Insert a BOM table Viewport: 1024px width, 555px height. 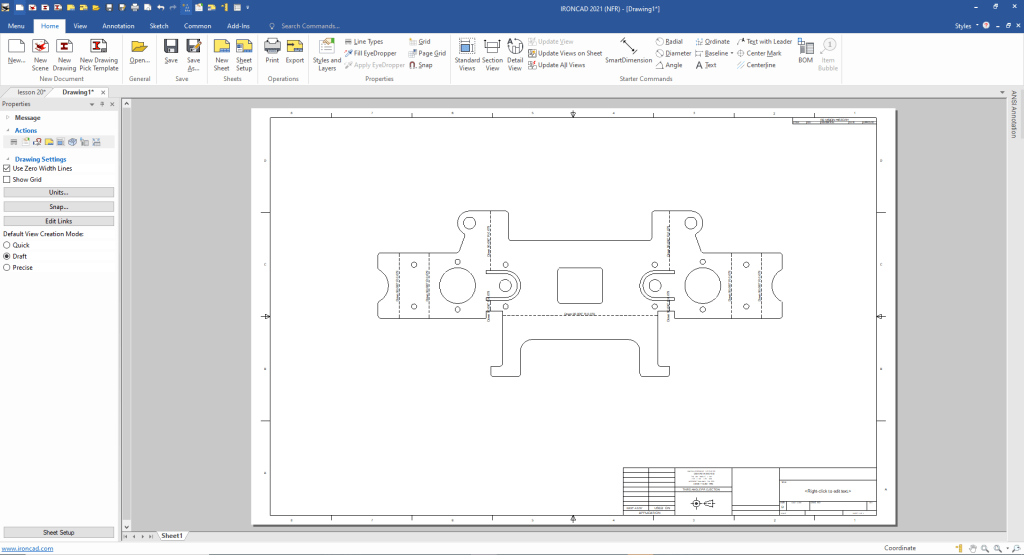[x=805, y=52]
